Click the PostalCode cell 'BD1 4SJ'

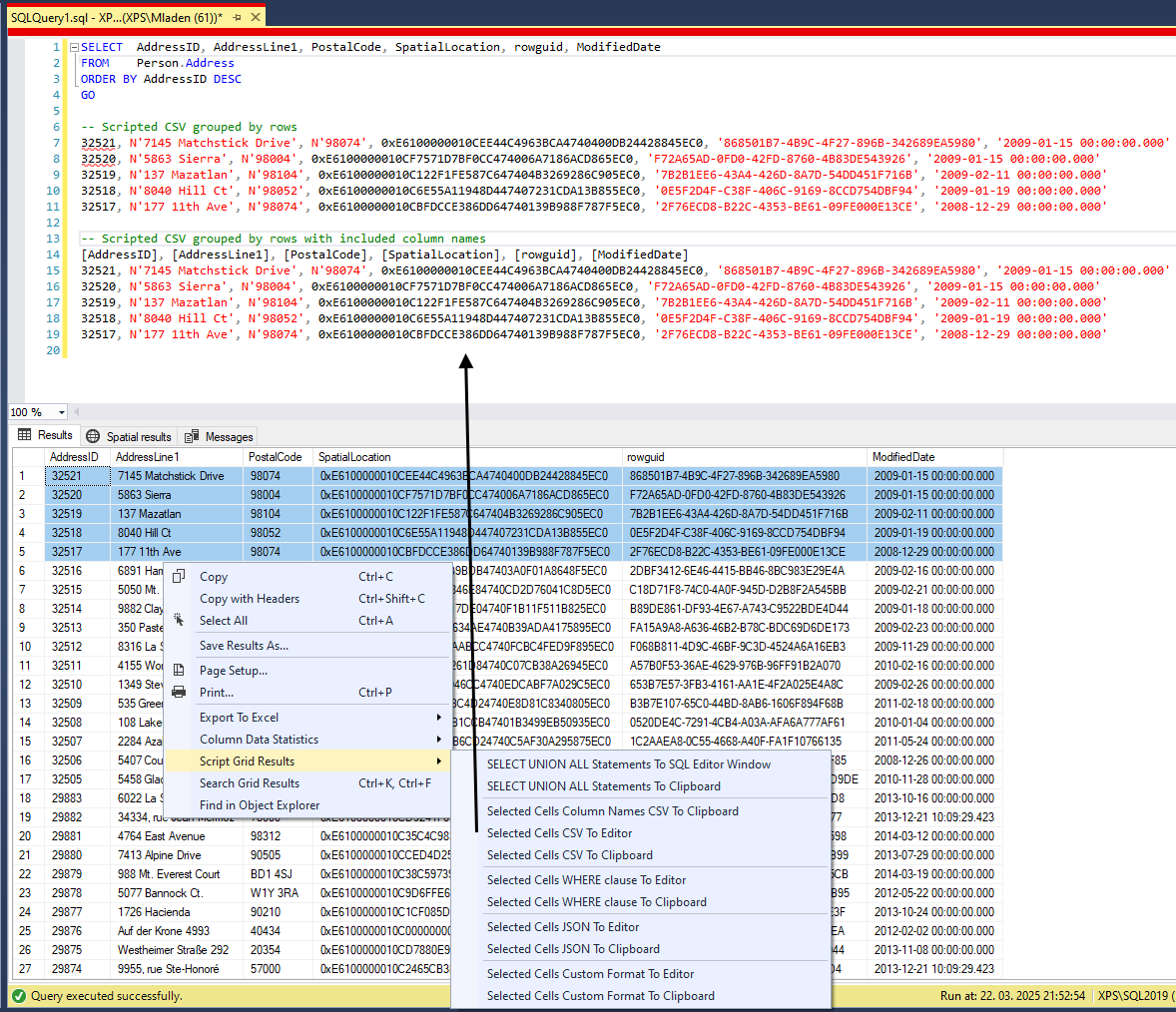click(279, 874)
